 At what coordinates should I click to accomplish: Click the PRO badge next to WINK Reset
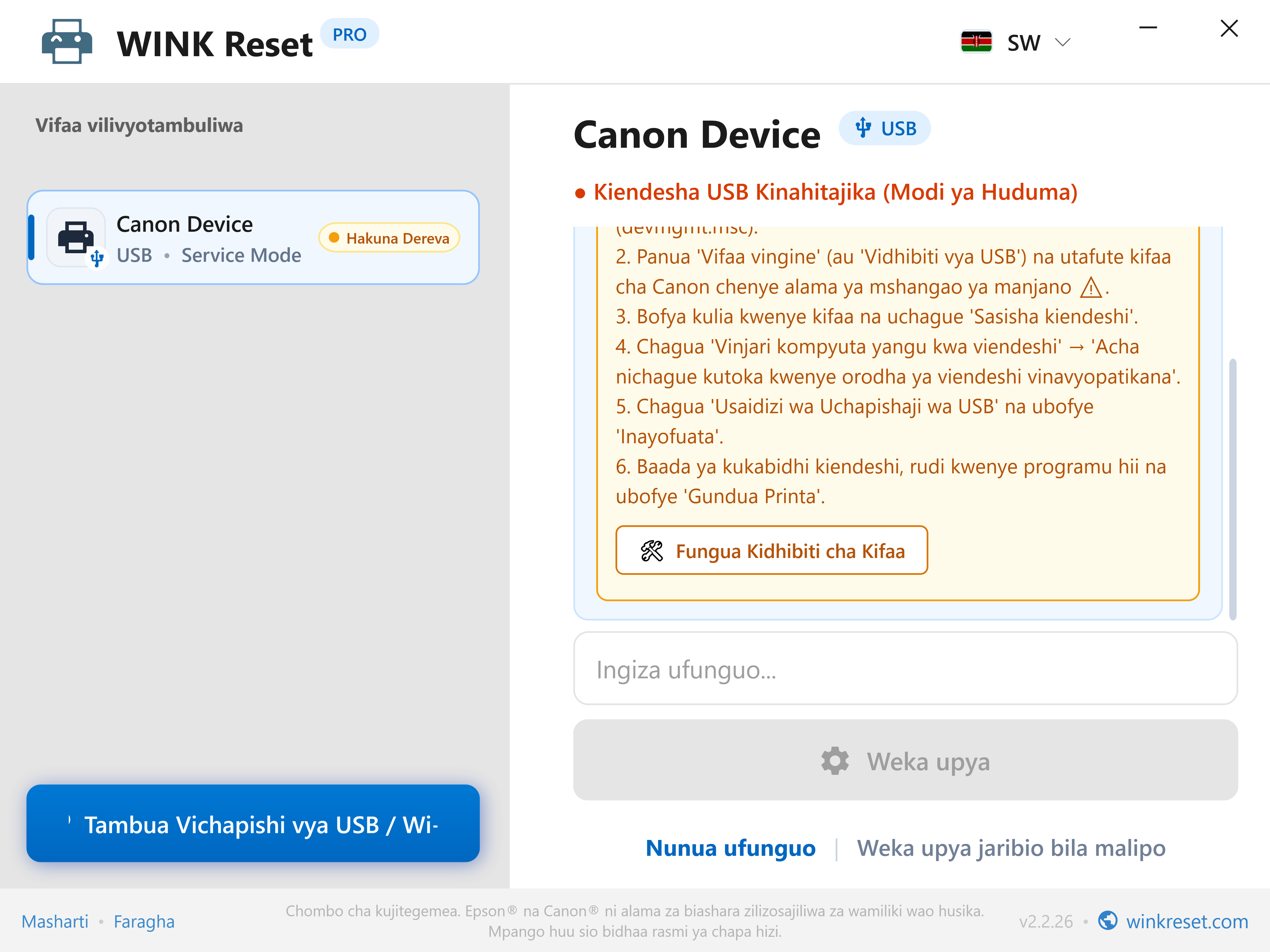pos(349,34)
